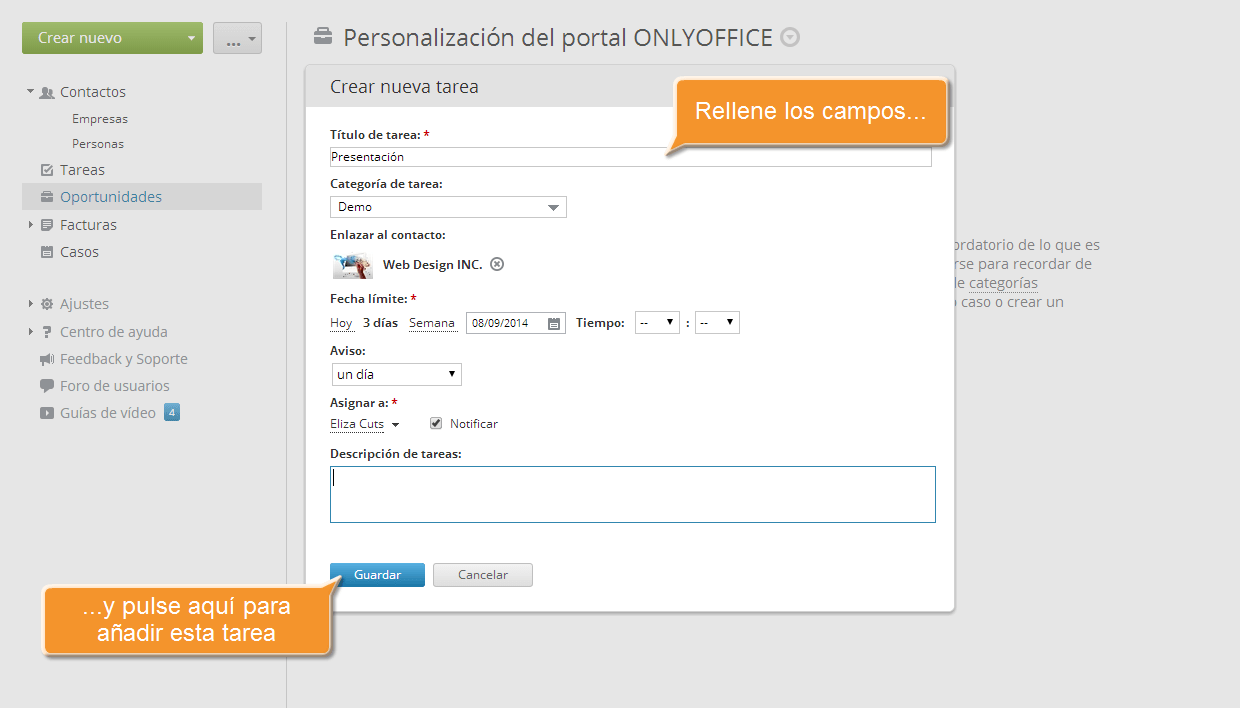This screenshot has width=1240, height=708.
Task: Click the Centro de ayuda question icon
Action: coord(46,332)
